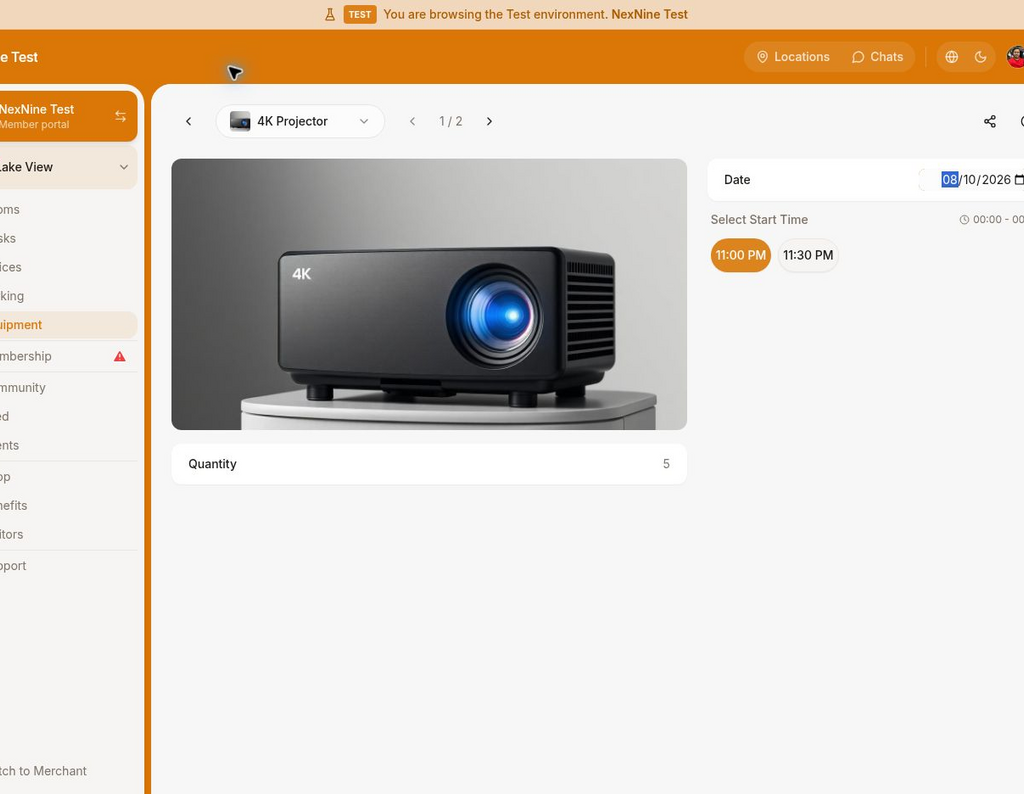
Task: Click the date input field
Action: (972, 180)
